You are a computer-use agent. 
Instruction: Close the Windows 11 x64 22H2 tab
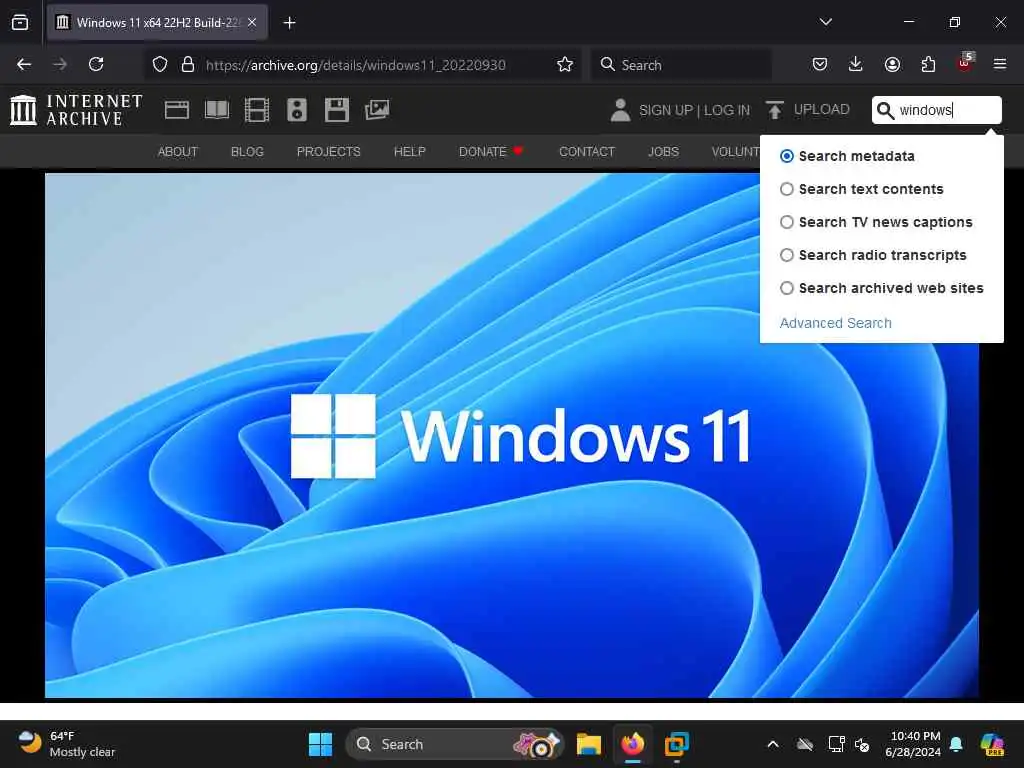(x=252, y=22)
